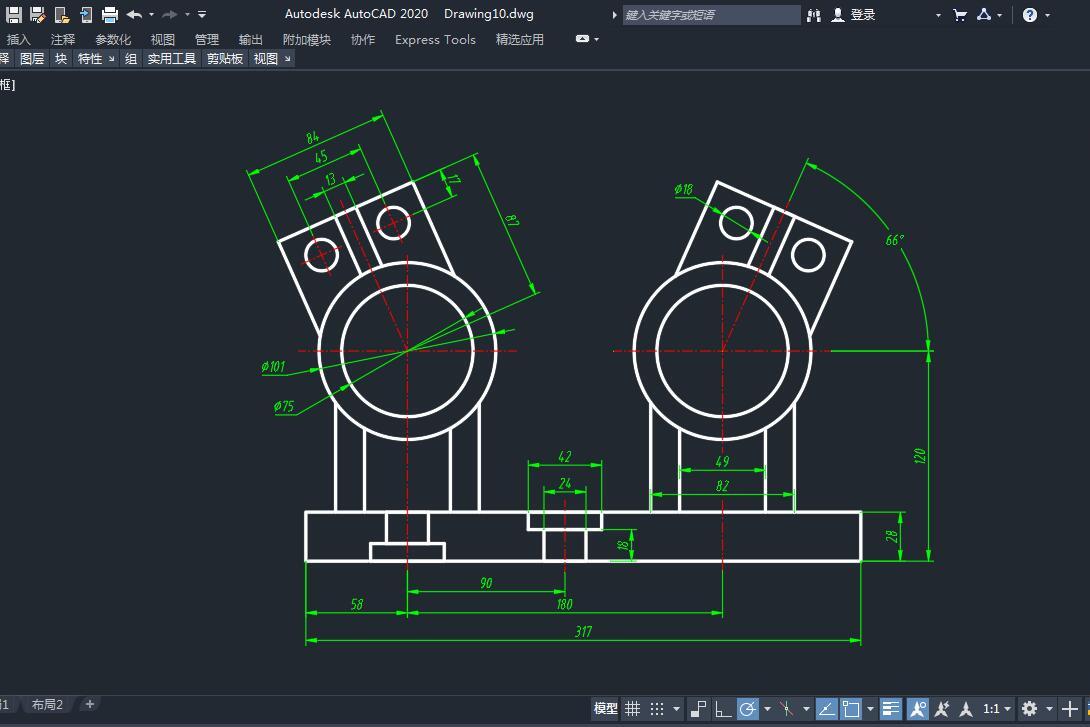The width and height of the screenshot is (1090, 727).
Task: Click the keyword search input field
Action: click(x=710, y=15)
